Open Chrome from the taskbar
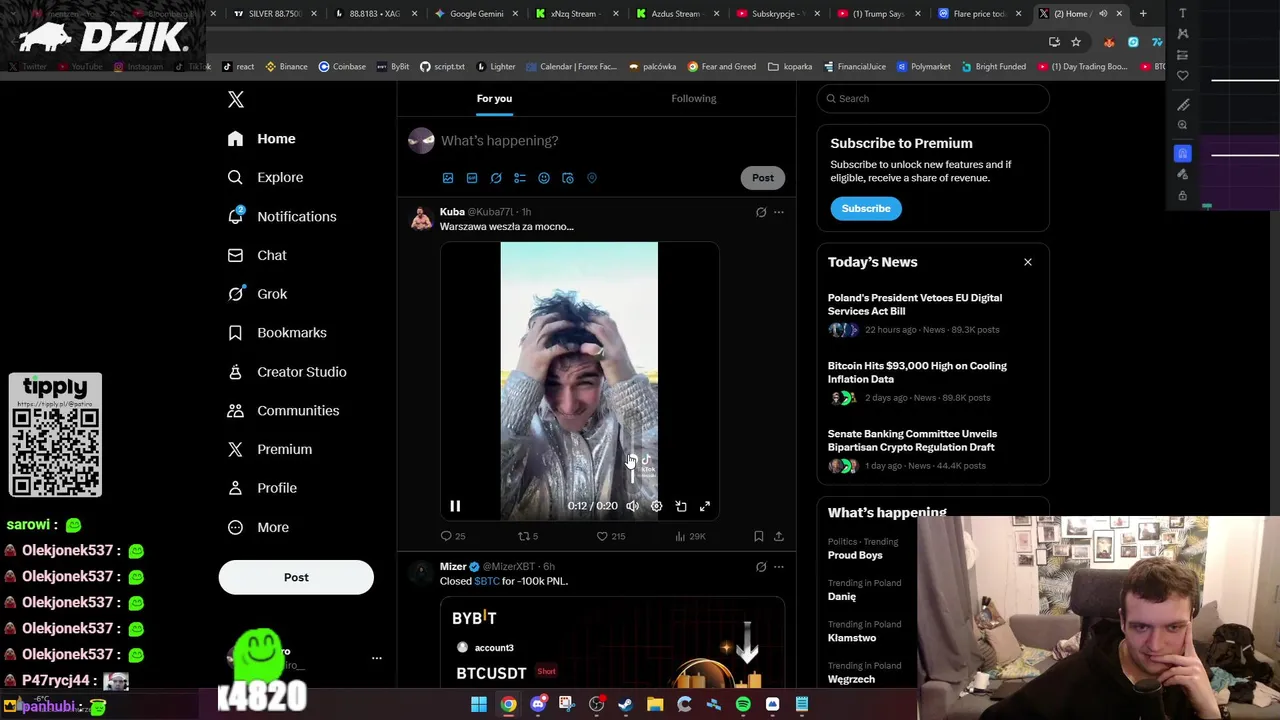The width and height of the screenshot is (1280, 720). click(x=509, y=705)
